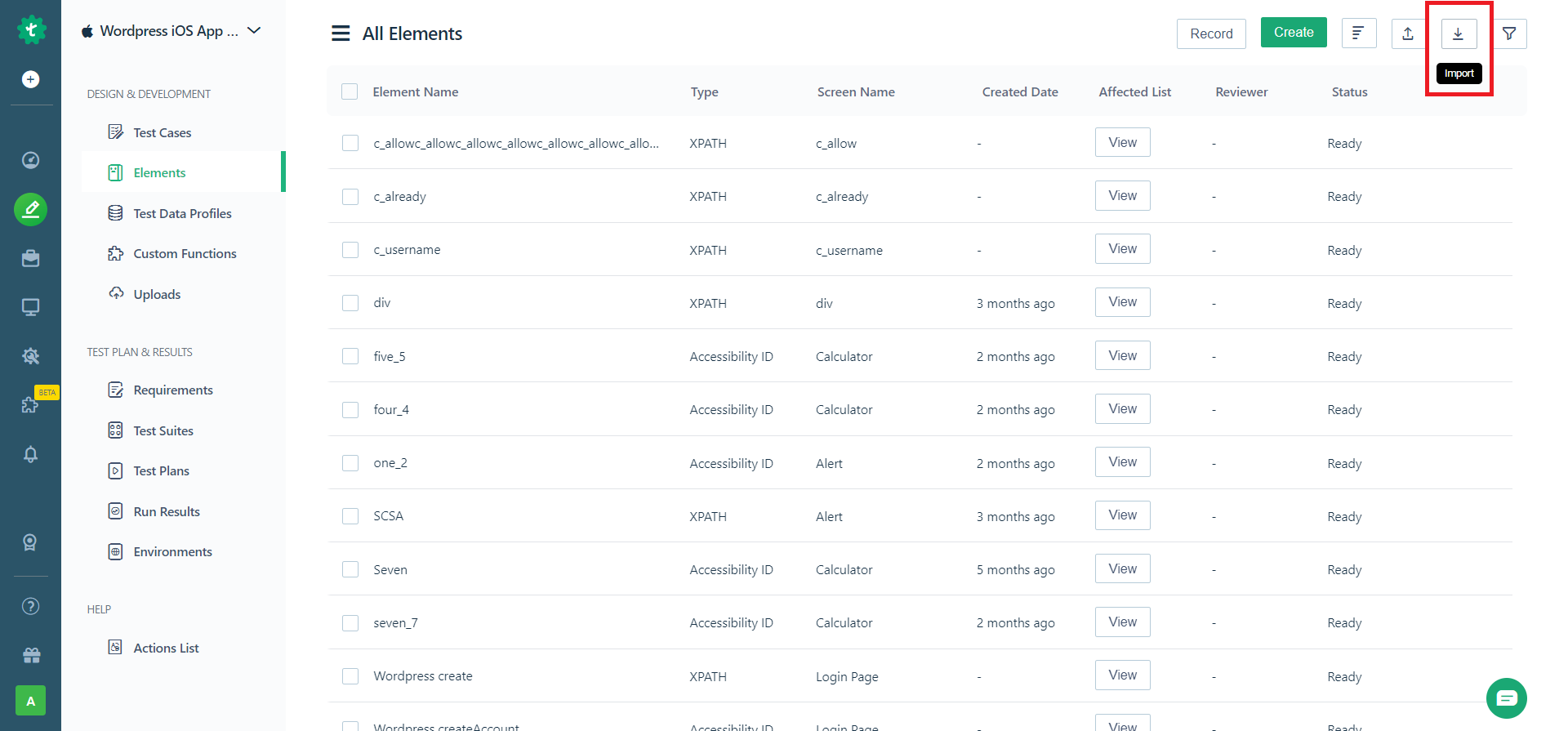Image resolution: width=1568 pixels, height=731 pixels.
Task: Click the sort icon button
Action: coord(1359,33)
